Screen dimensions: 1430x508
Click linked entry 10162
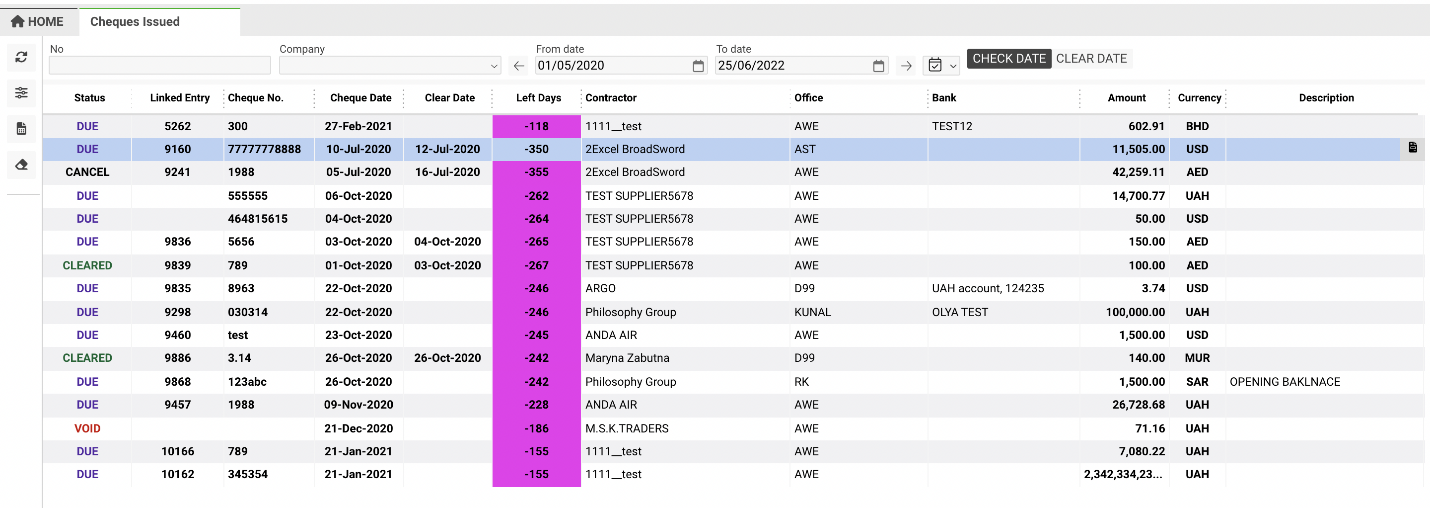click(178, 474)
